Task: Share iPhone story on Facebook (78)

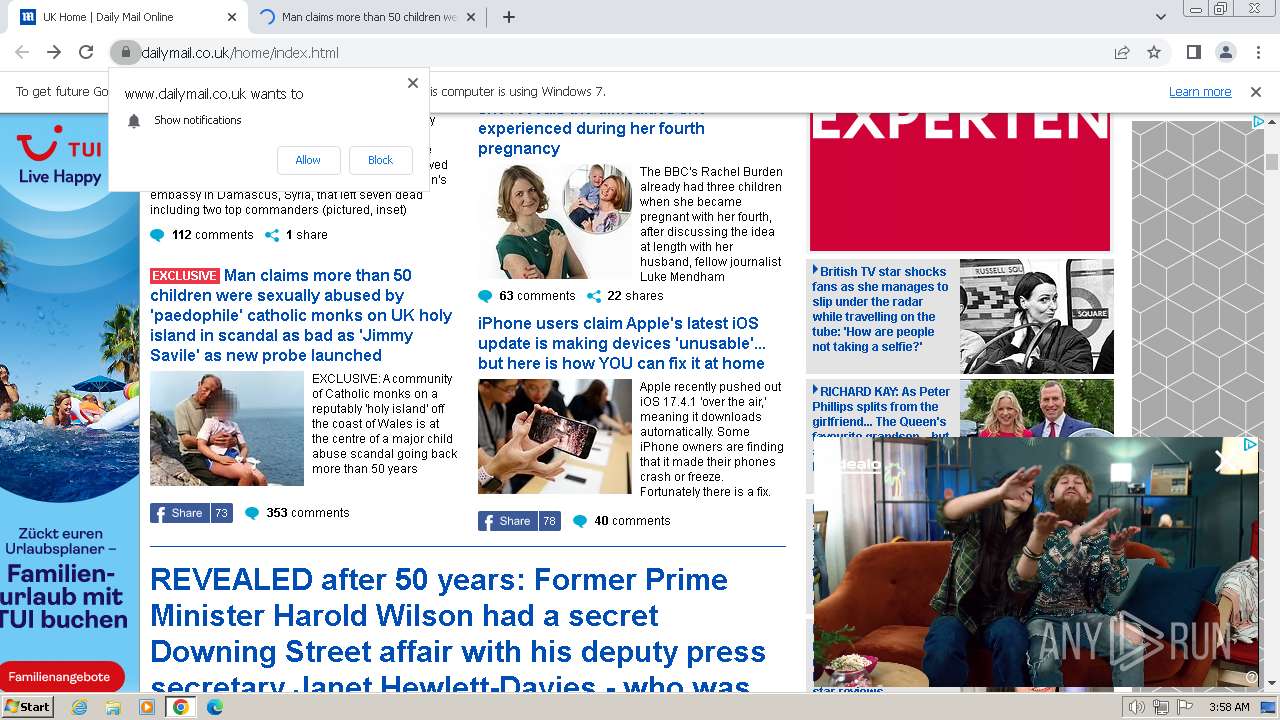Action: click(x=519, y=521)
